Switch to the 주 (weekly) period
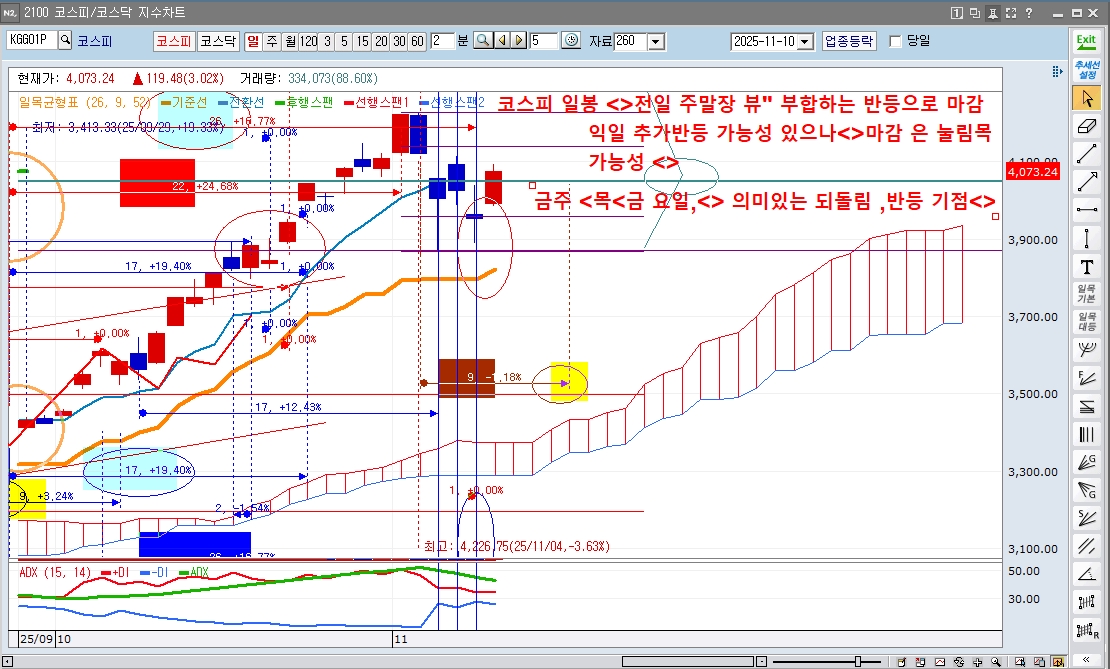 coord(271,41)
